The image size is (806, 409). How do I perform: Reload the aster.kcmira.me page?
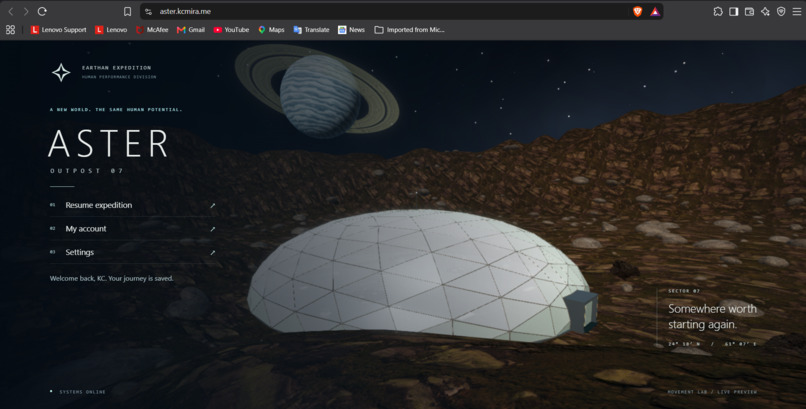(x=42, y=11)
